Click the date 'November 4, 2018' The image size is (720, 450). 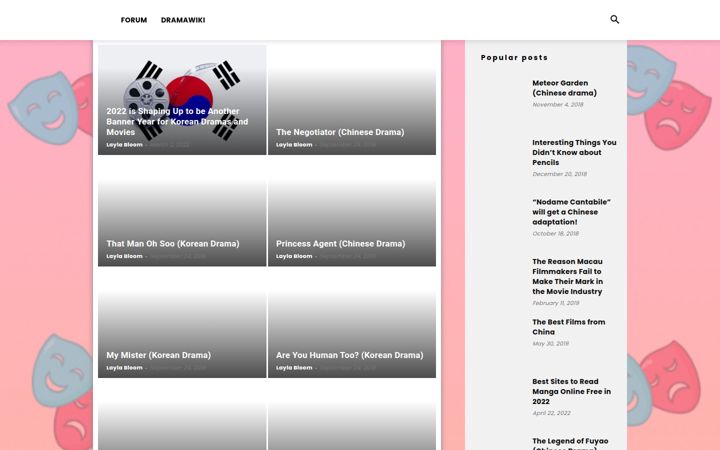tap(557, 105)
